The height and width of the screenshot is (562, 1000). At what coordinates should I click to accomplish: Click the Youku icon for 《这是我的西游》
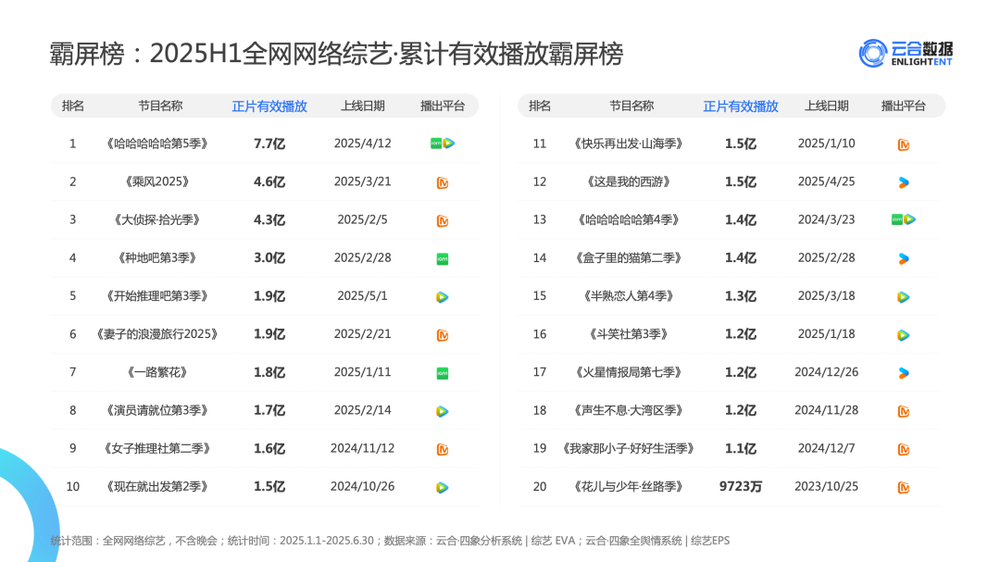click(903, 182)
